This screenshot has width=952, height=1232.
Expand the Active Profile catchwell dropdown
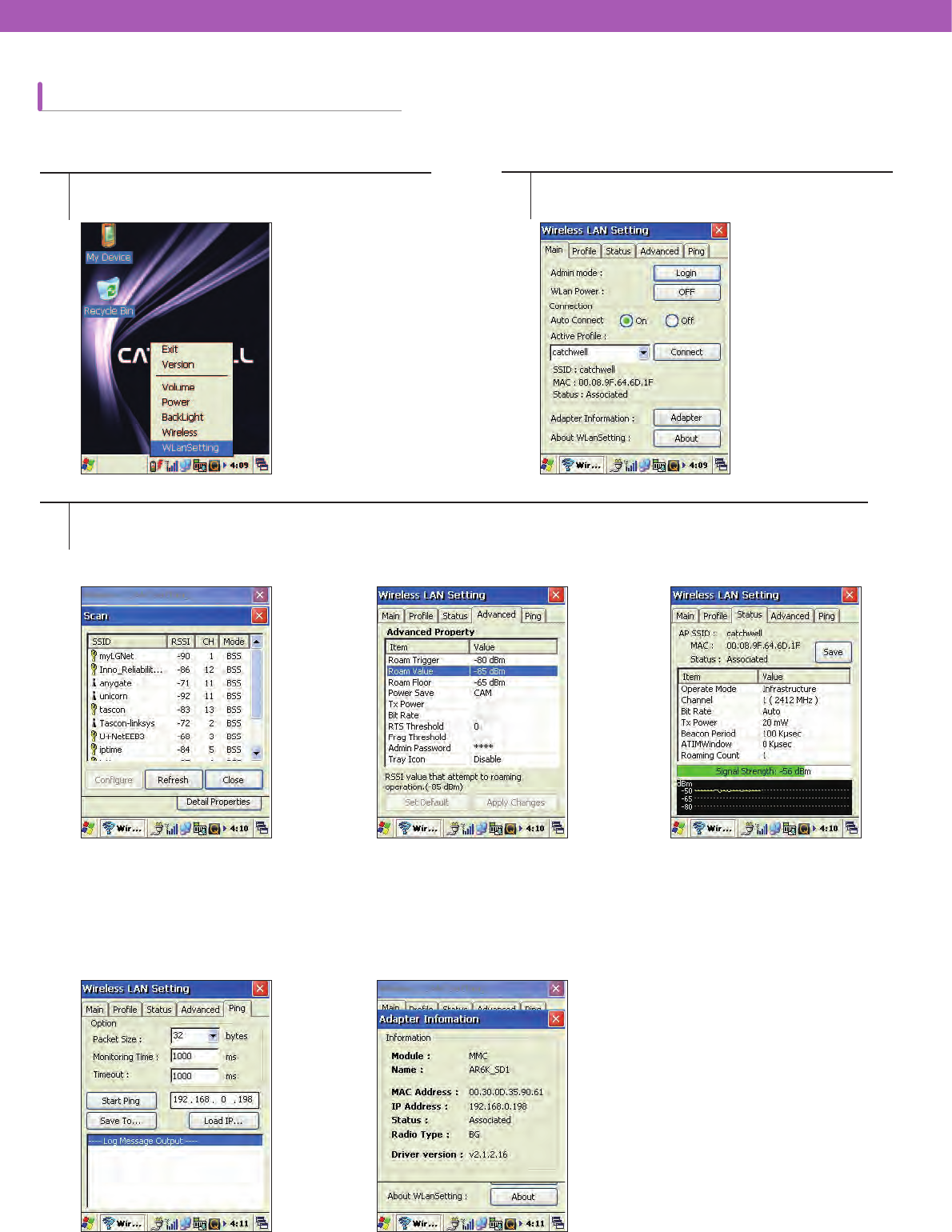pyautogui.click(x=644, y=353)
